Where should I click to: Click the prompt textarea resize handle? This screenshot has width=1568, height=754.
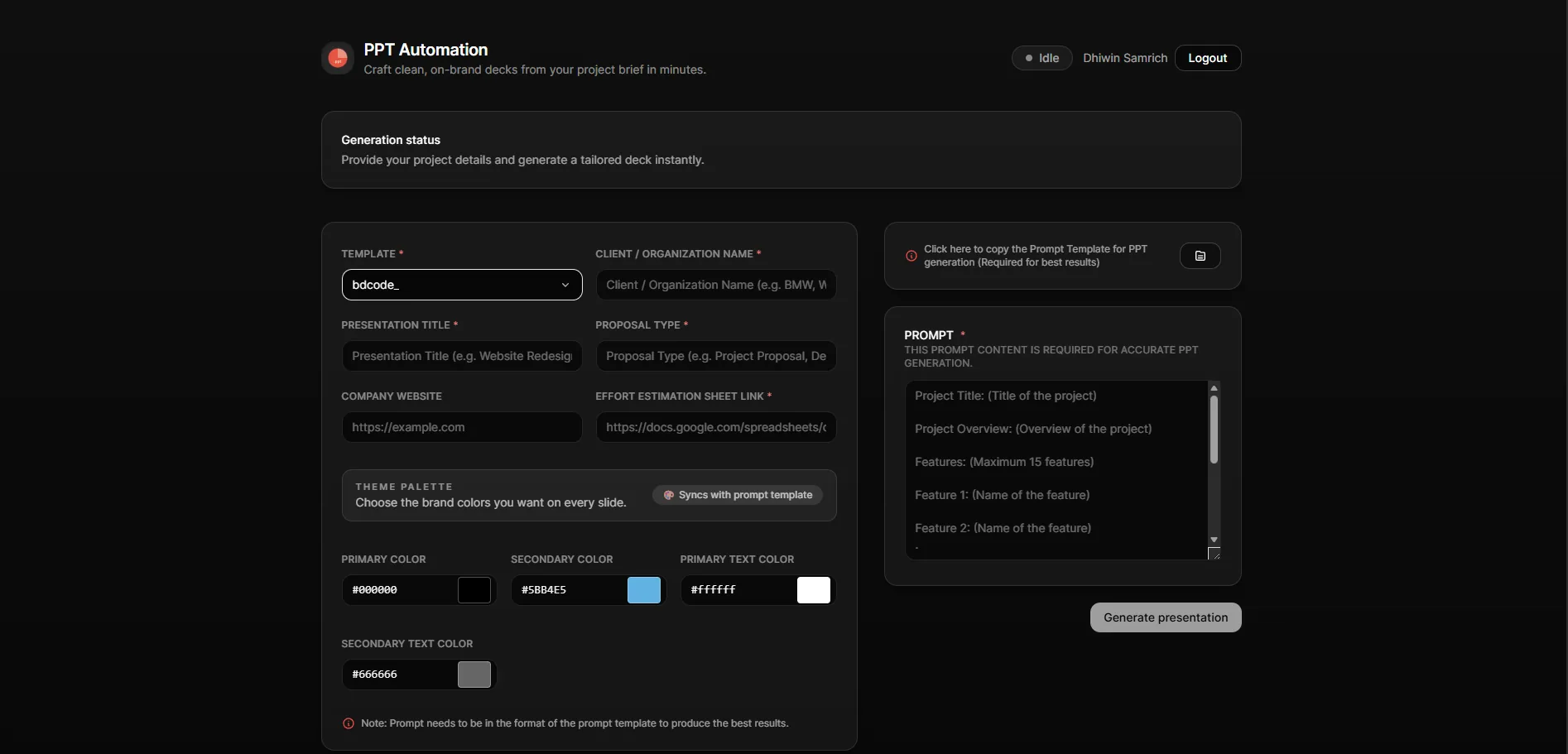1214,554
